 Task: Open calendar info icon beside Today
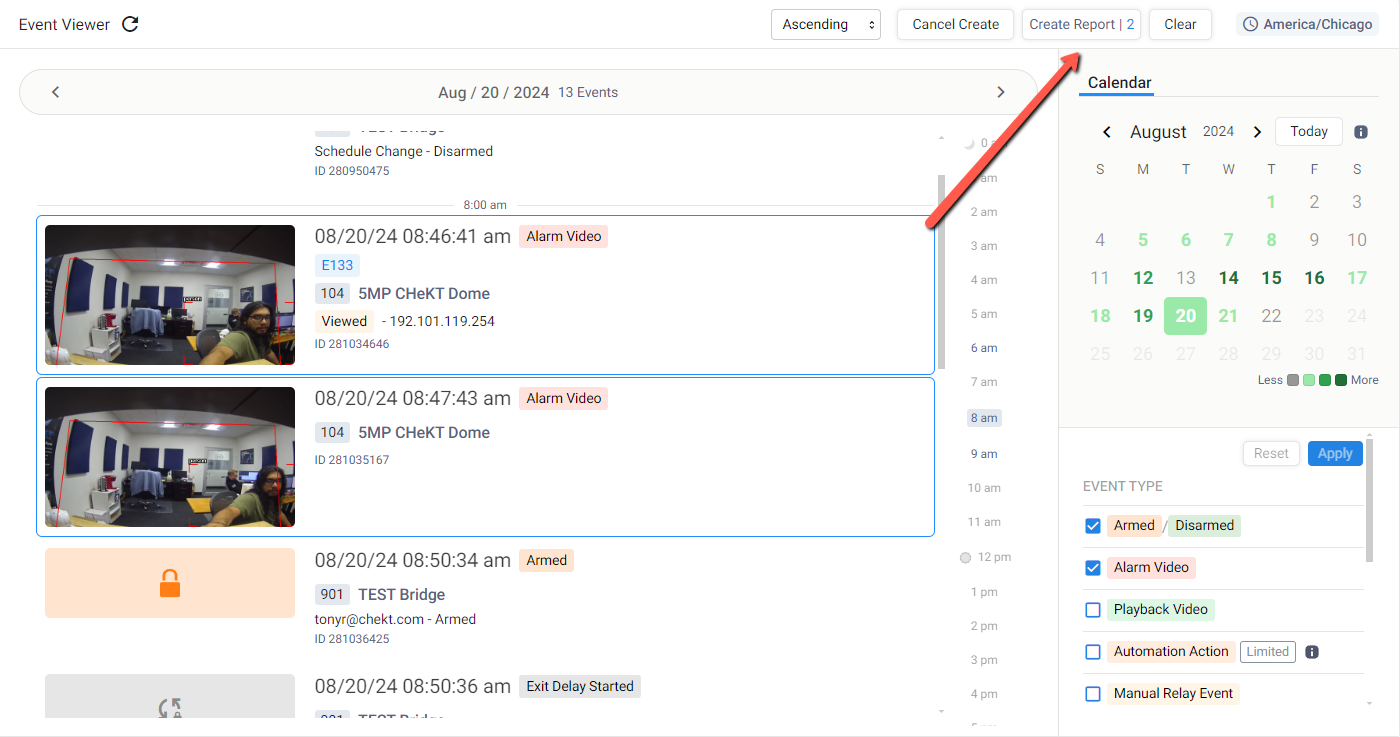click(x=1361, y=132)
